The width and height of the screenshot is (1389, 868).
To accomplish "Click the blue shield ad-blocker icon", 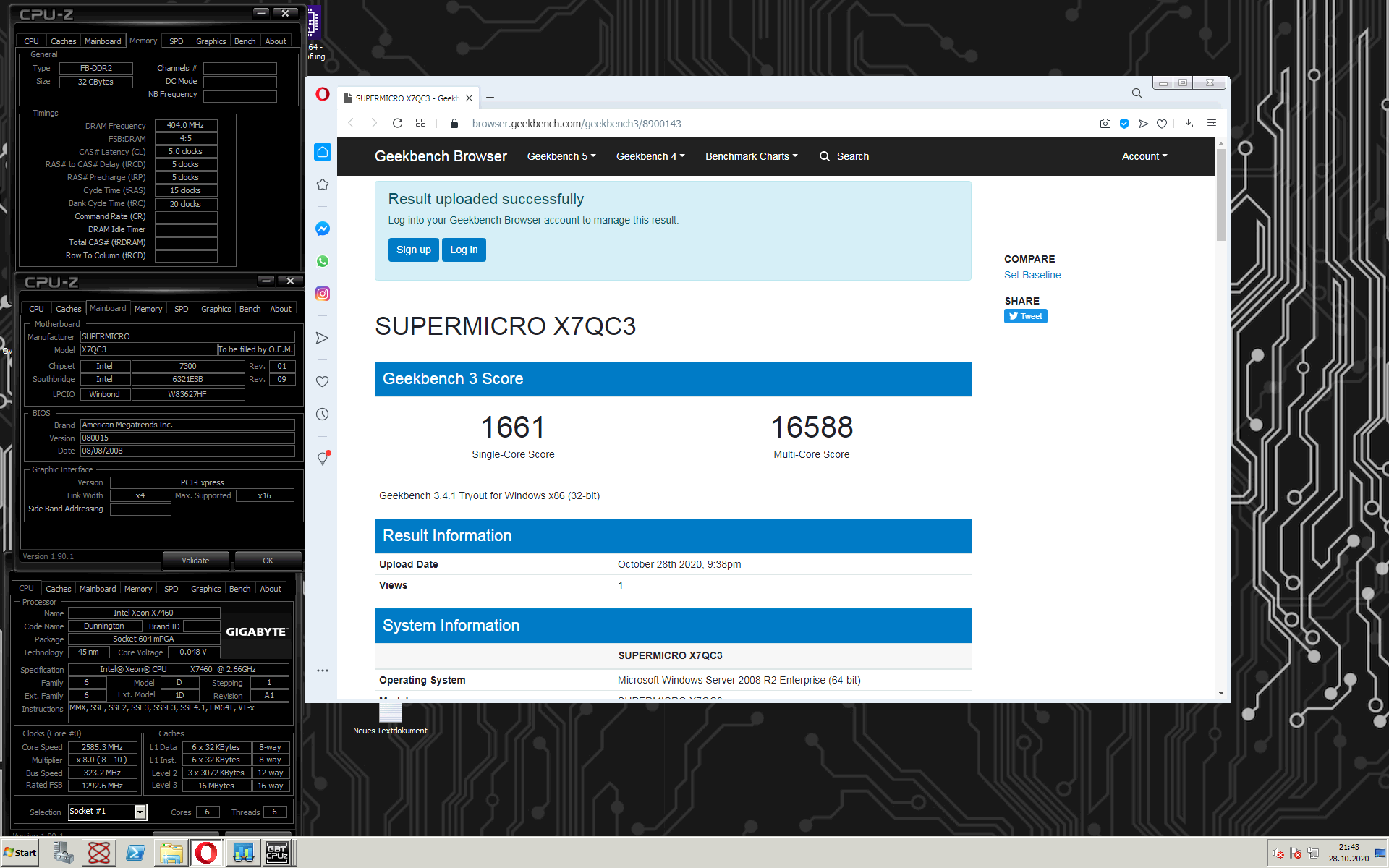I will click(1124, 124).
